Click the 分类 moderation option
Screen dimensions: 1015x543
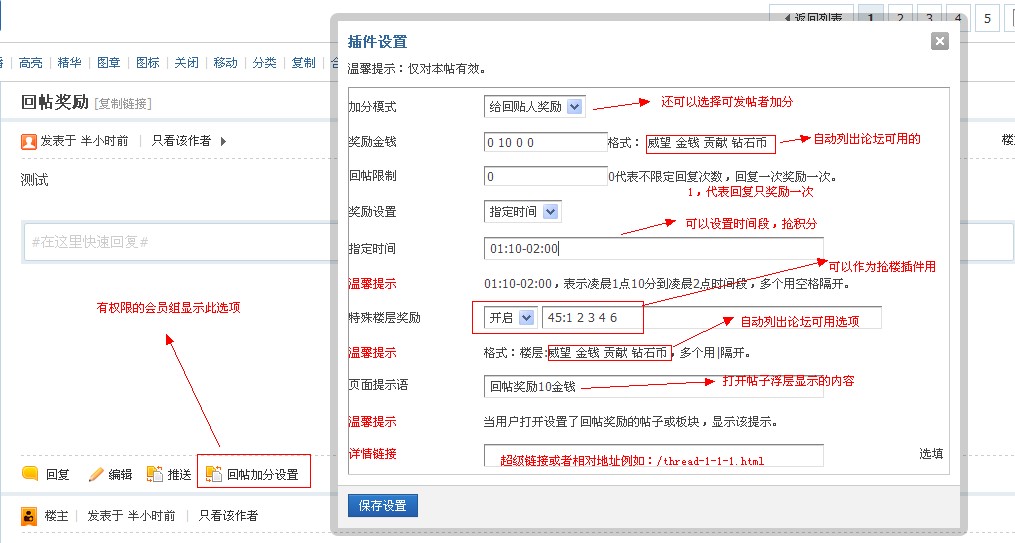264,63
